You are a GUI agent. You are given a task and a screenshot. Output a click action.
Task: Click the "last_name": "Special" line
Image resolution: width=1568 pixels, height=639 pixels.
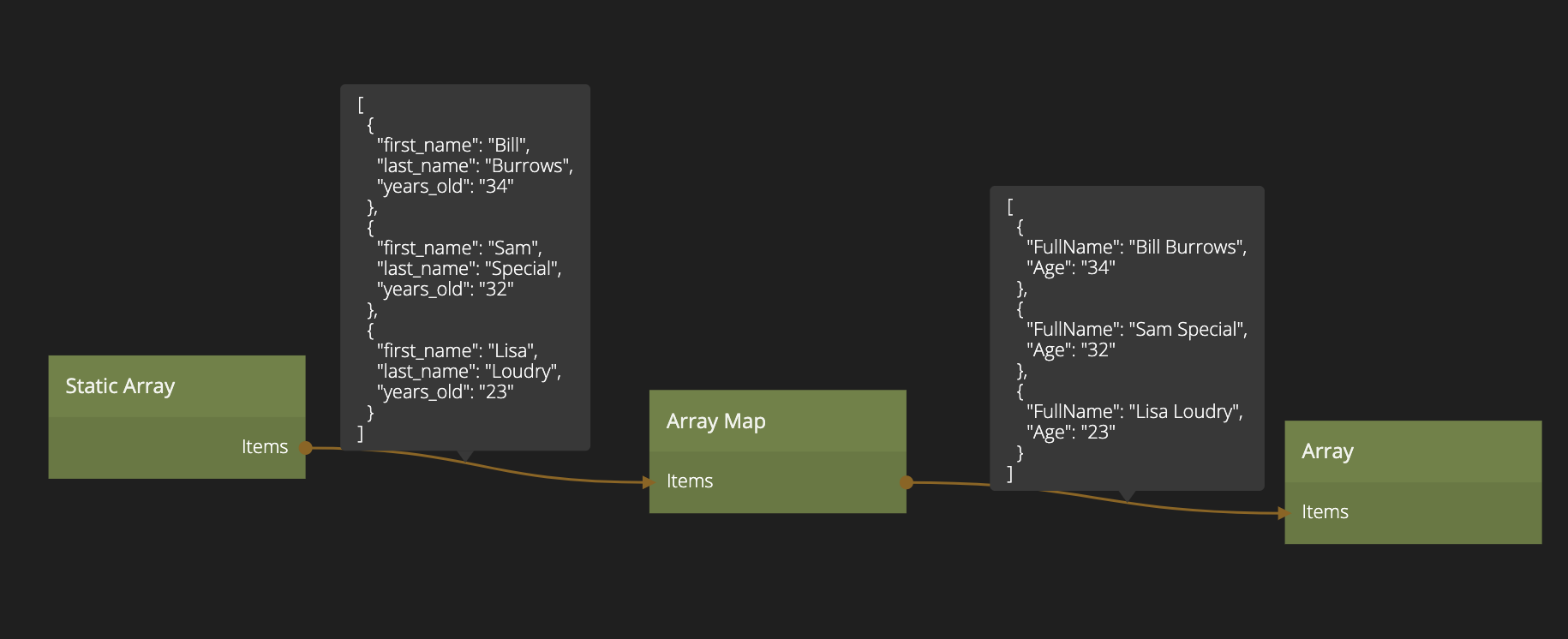pyautogui.click(x=469, y=269)
